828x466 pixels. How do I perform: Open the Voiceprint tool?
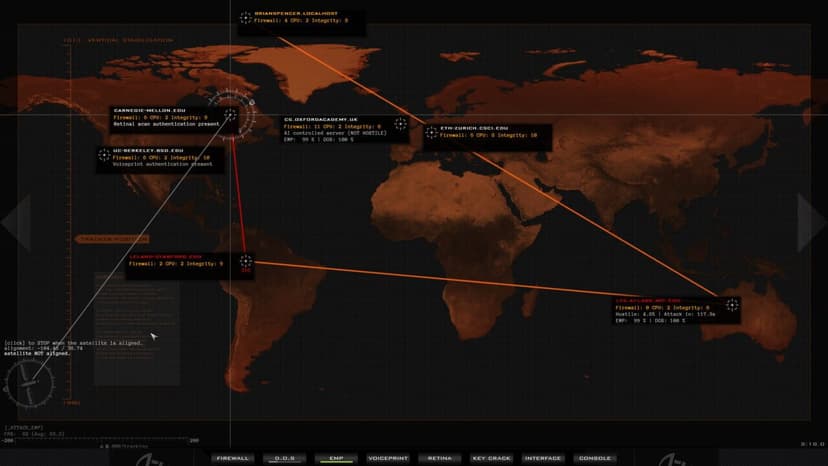(388, 458)
